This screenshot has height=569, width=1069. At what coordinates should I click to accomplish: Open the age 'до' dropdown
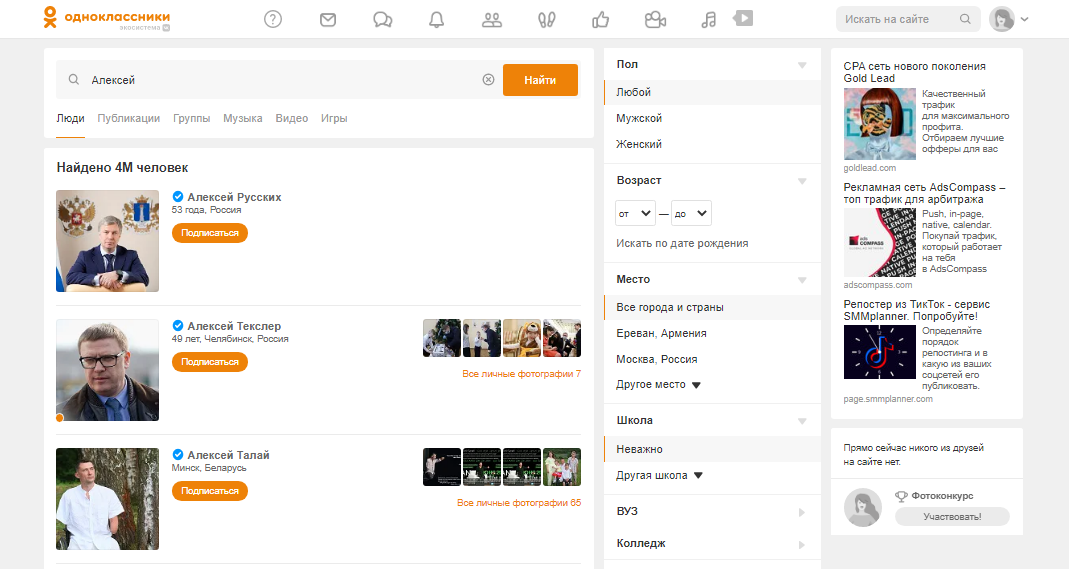point(690,213)
